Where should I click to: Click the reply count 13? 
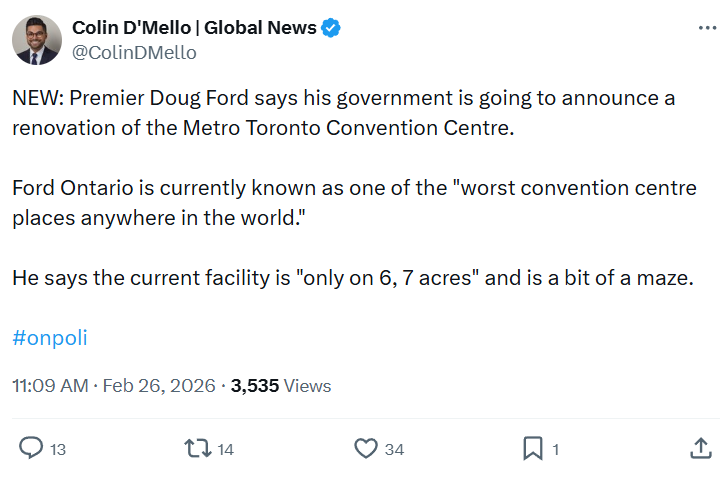pyautogui.click(x=58, y=450)
